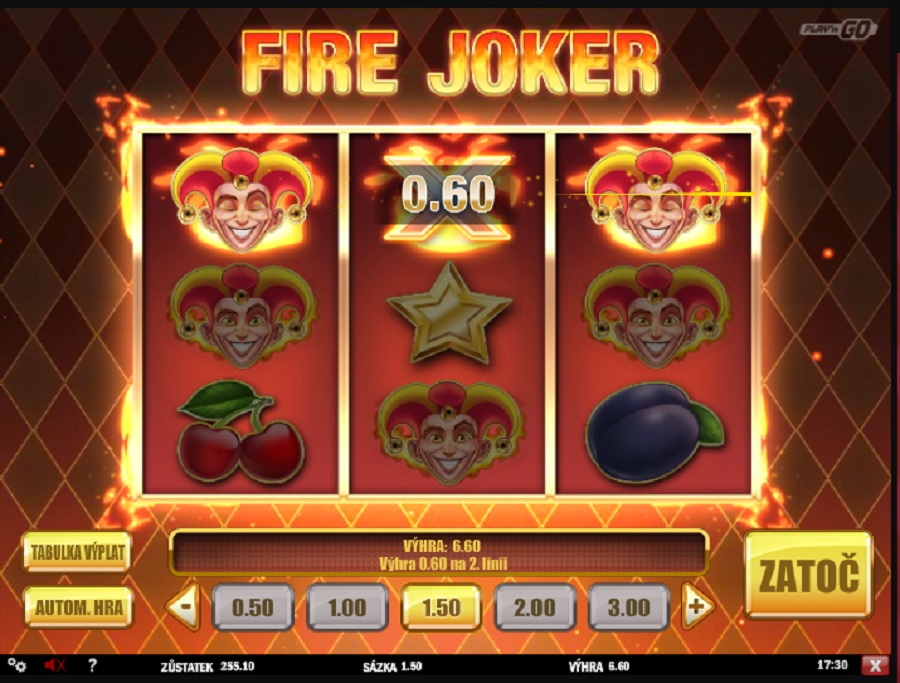Image resolution: width=900 pixels, height=683 pixels.
Task: Open the TABULKA VÝPLAT paytable
Action: point(77,552)
